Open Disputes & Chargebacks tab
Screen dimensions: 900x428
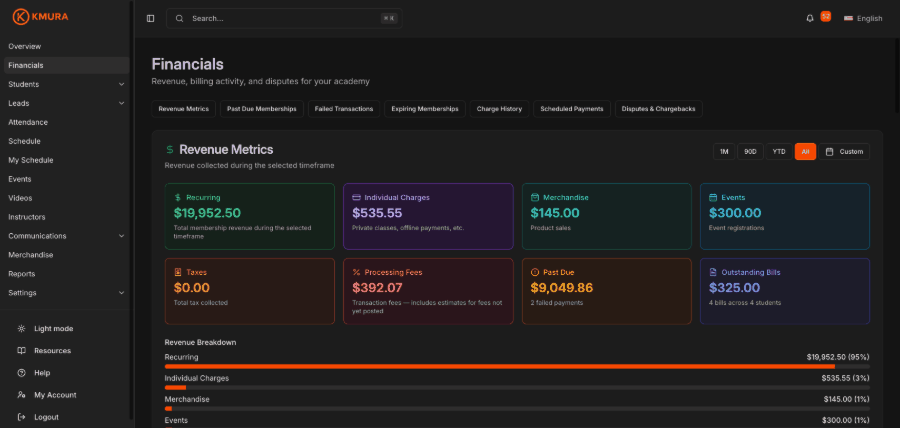658,109
